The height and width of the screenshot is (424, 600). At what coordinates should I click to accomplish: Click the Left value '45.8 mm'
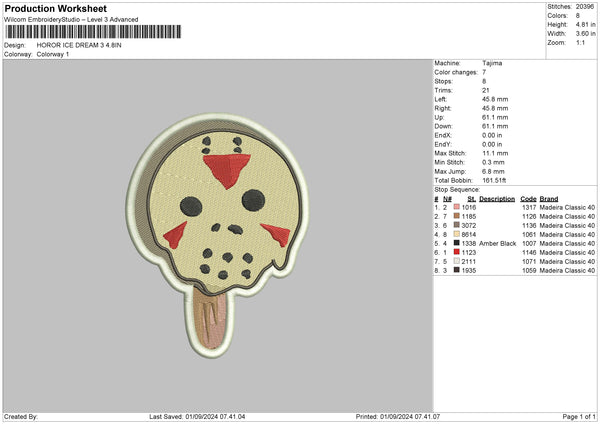495,99
